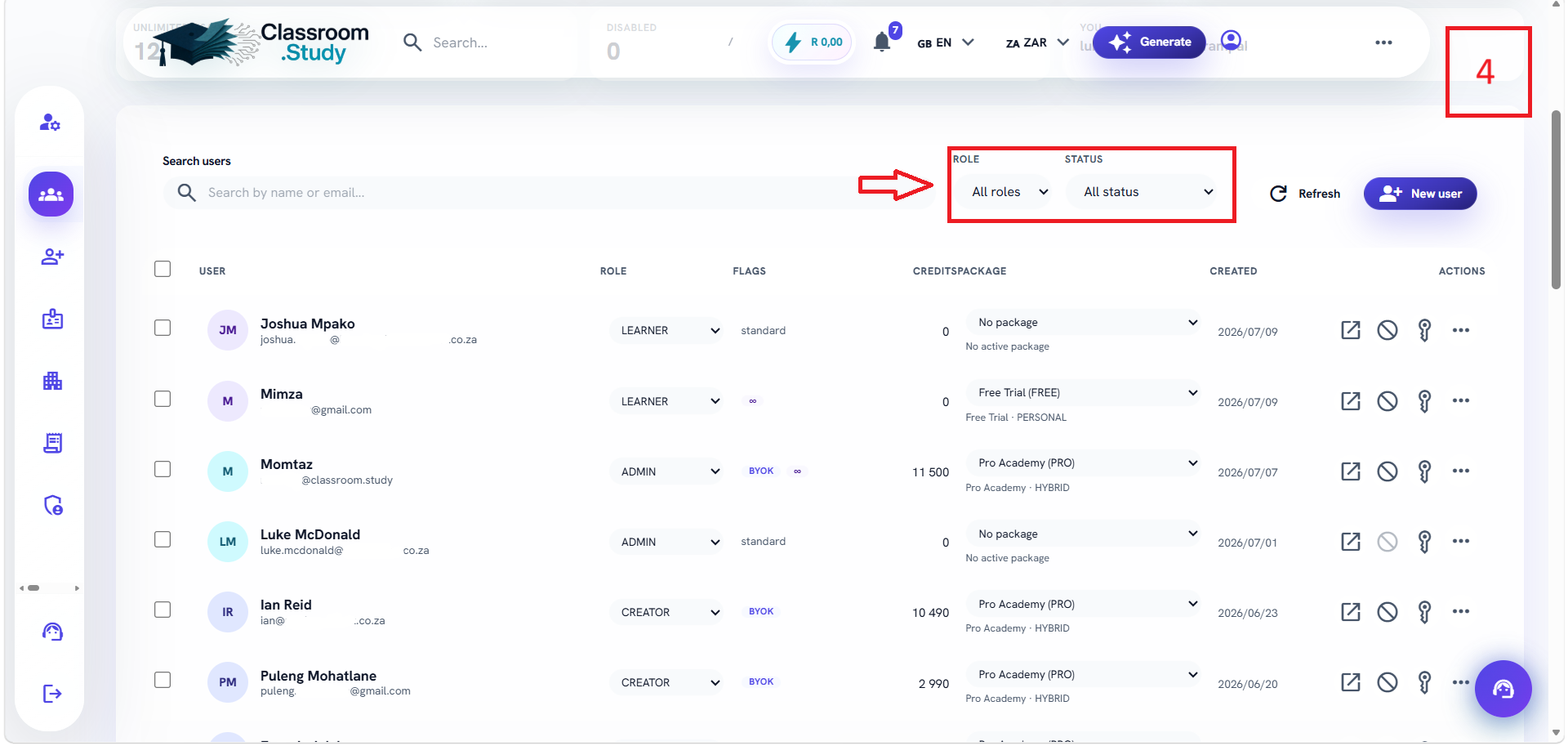Click the disable icon for Ian Reid

pos(1388,612)
